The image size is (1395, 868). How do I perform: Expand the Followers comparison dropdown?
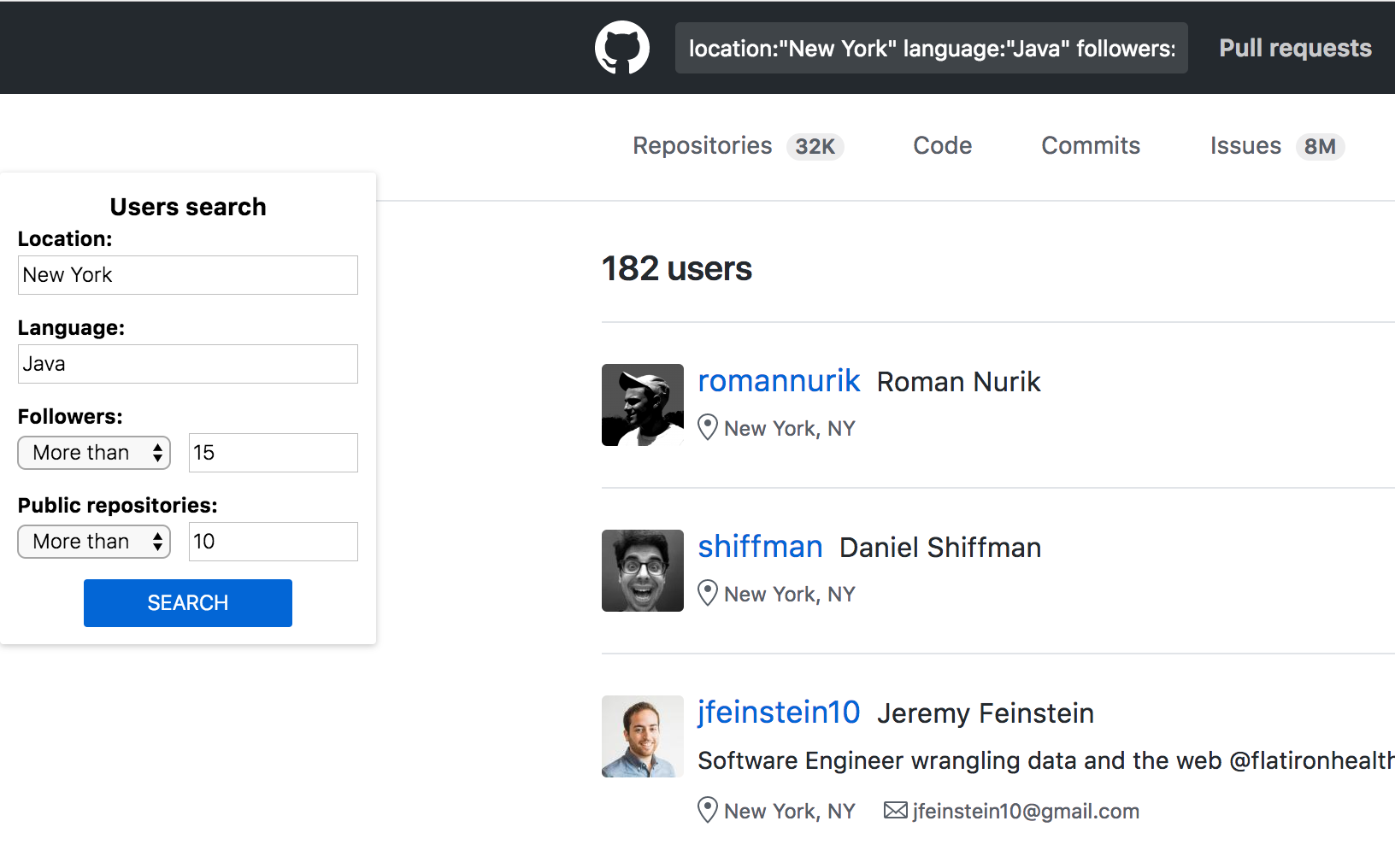tap(94, 453)
